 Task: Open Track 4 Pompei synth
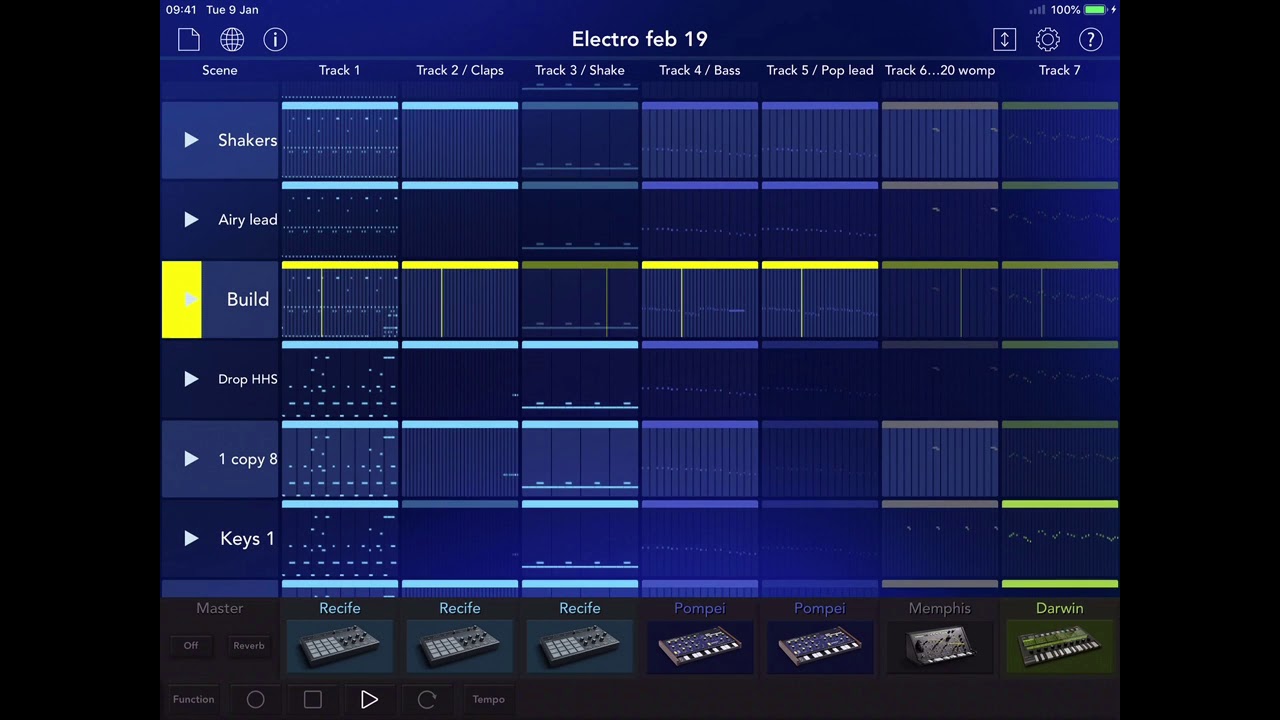[700, 647]
